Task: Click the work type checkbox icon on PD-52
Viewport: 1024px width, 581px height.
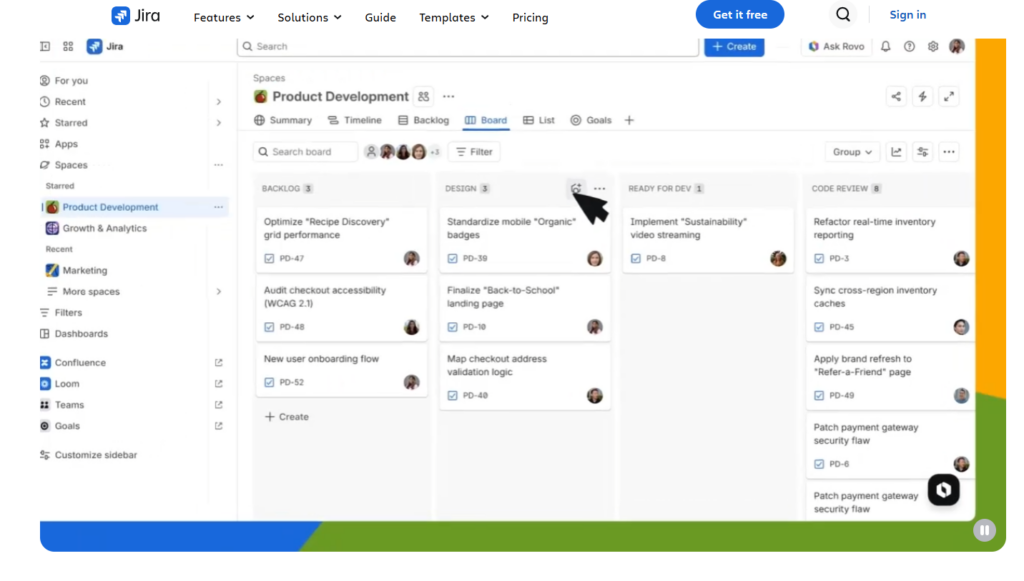Action: tap(269, 383)
